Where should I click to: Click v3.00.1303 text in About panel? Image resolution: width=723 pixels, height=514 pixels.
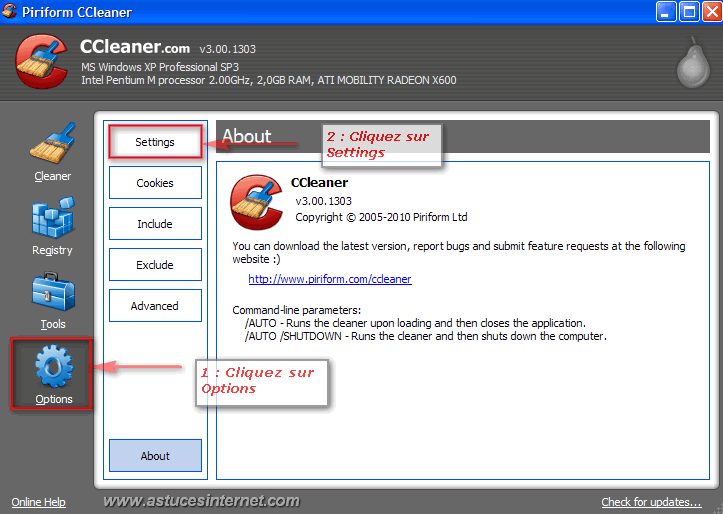(323, 201)
